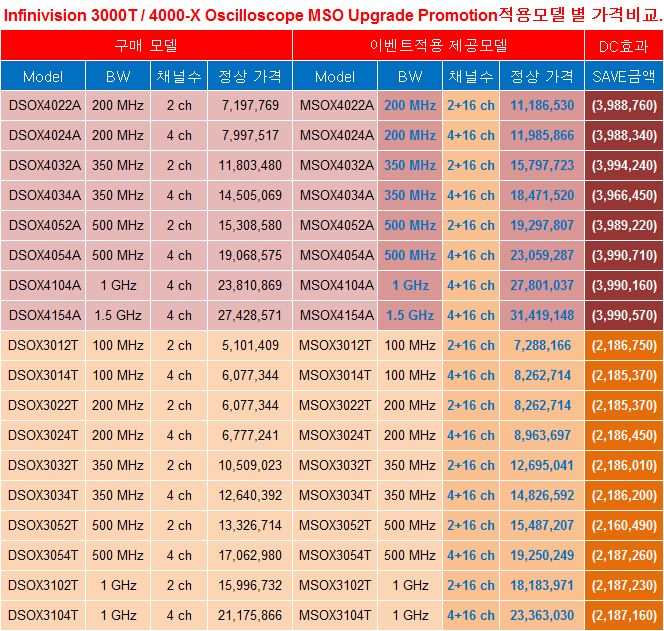Click the DSOX3054T model cell
Screen dimensions: 664x631
pos(43,556)
